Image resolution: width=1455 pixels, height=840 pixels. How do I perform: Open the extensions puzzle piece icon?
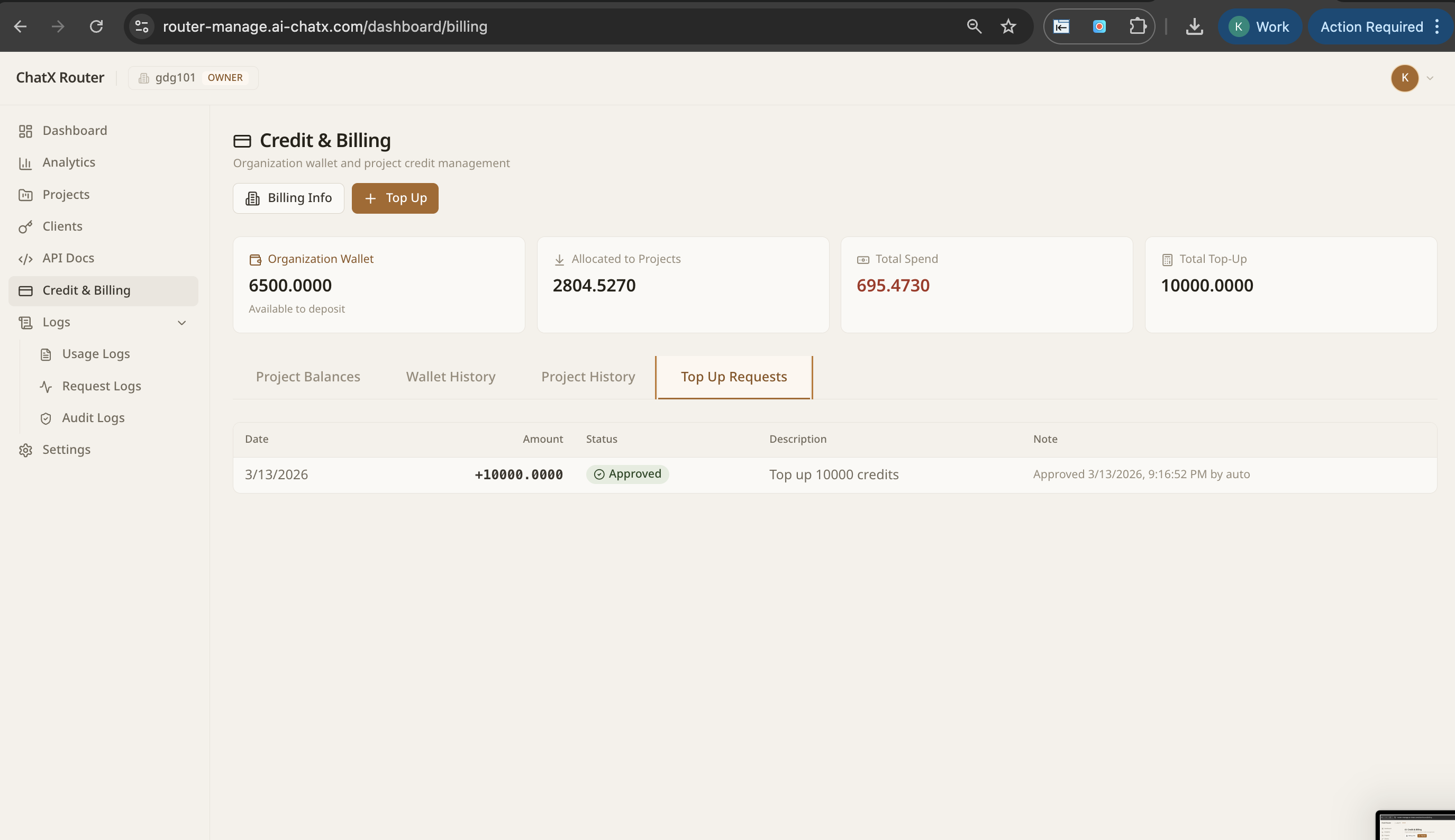click(x=1137, y=26)
